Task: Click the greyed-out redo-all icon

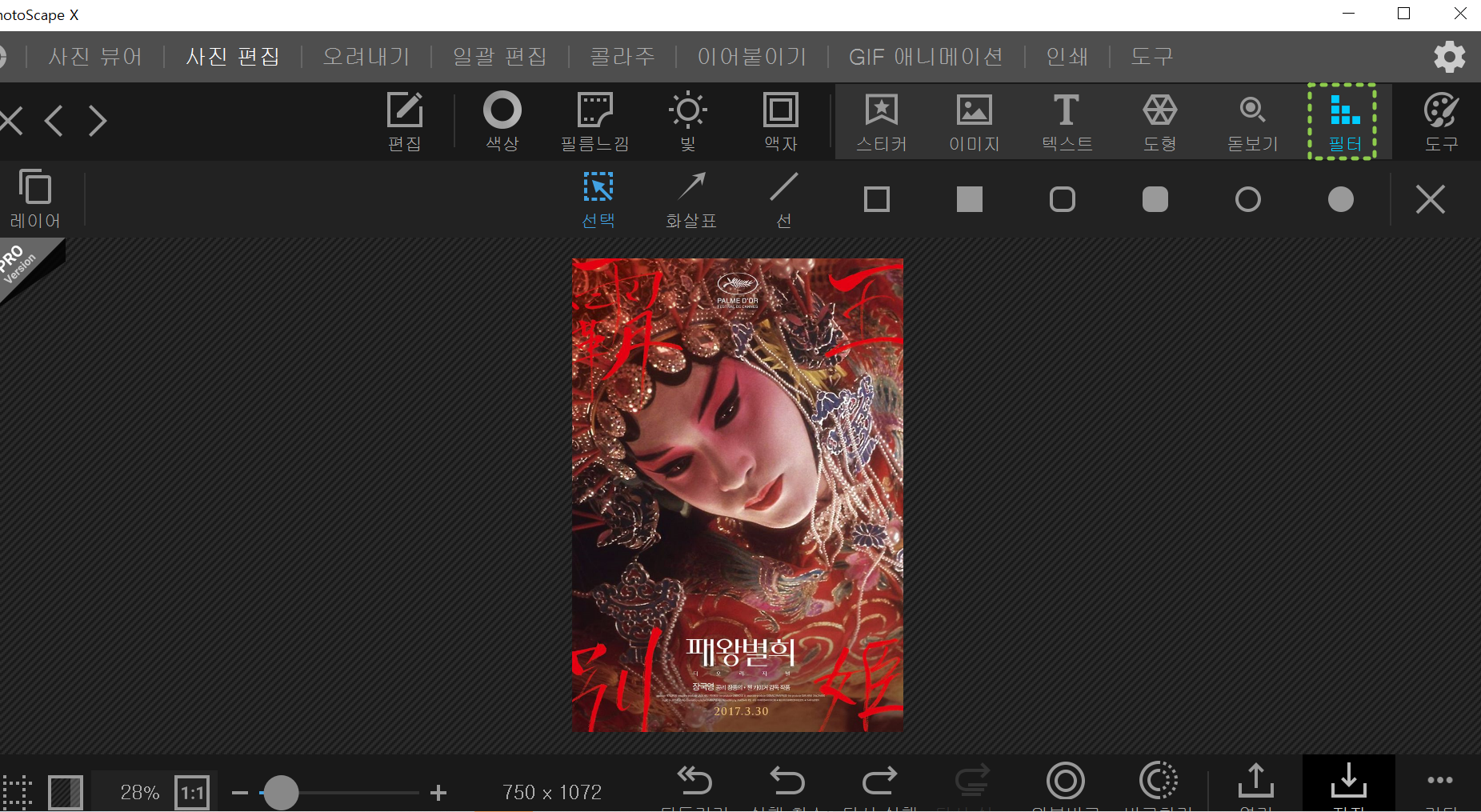Action: click(973, 780)
